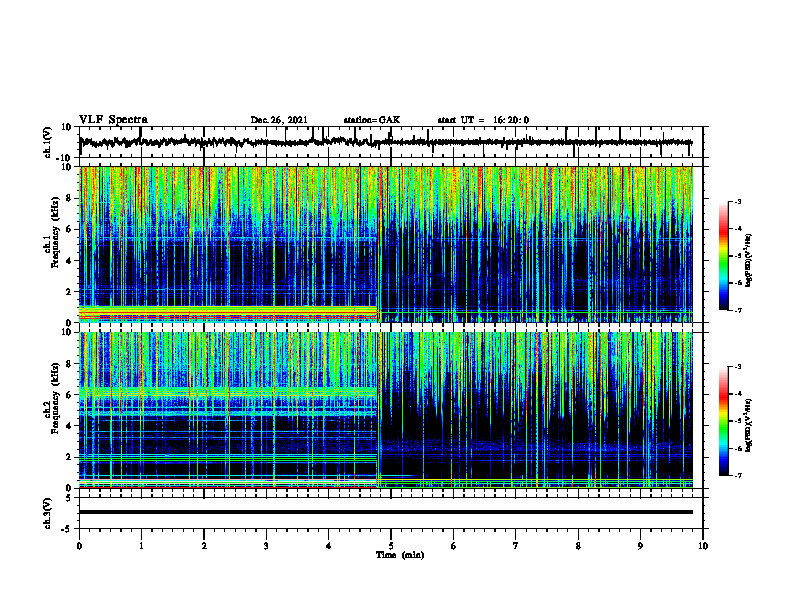Viewport: 792px width, 612px height.
Task: Click the "1" tick on the time axis
Action: click(141, 546)
